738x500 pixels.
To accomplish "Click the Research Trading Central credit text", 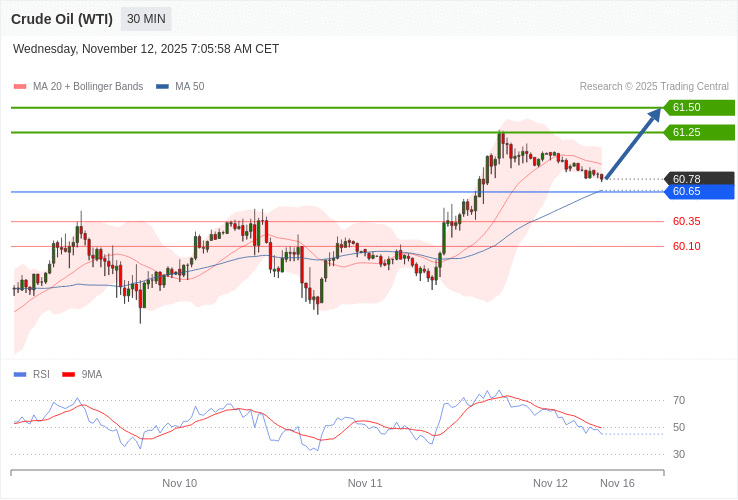I will click(x=654, y=87).
